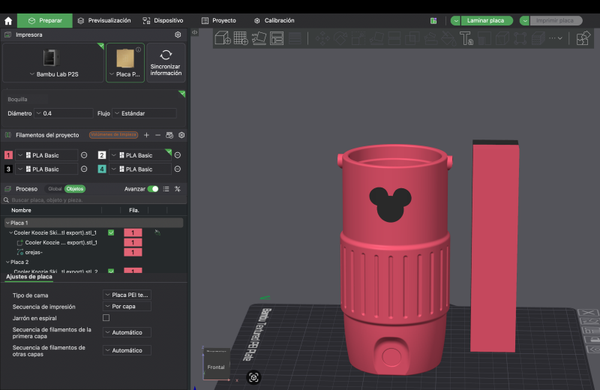Click Sincronizar información button
Image resolution: width=600 pixels, height=390 pixels.
(x=166, y=63)
